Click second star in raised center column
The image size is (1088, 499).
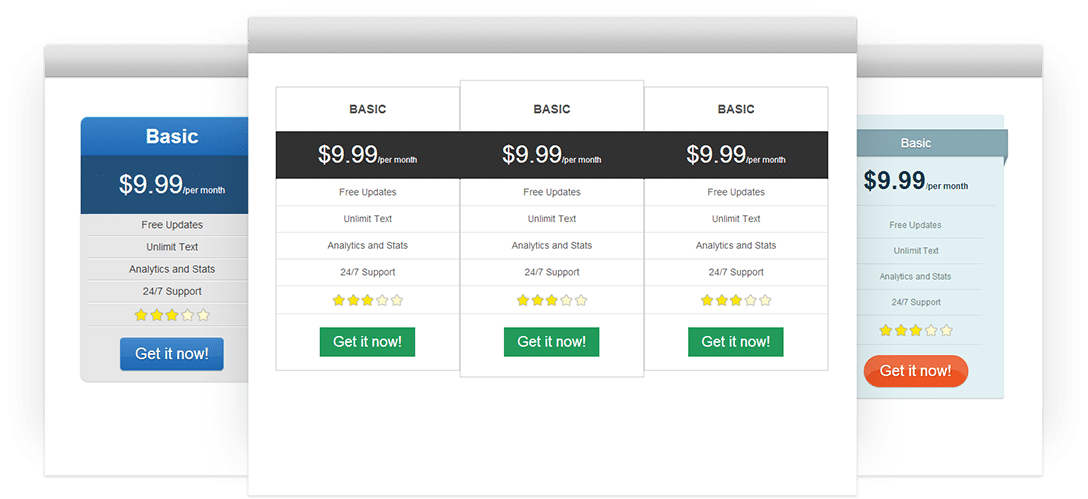537,301
